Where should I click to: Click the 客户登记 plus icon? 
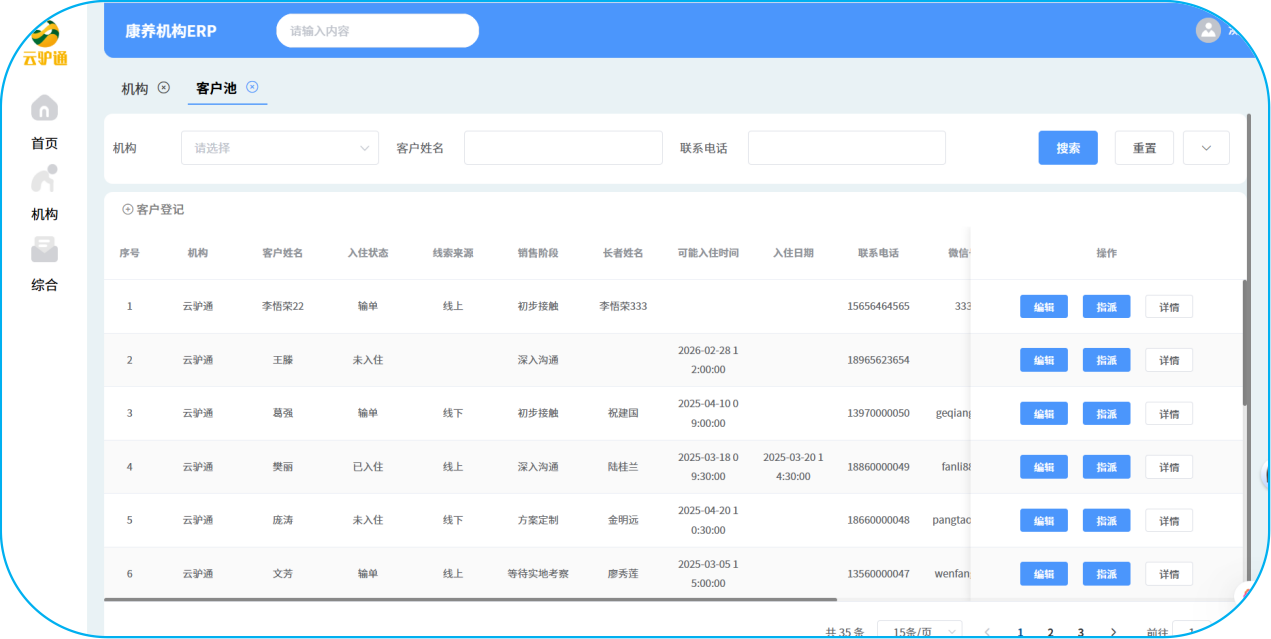click(x=127, y=209)
